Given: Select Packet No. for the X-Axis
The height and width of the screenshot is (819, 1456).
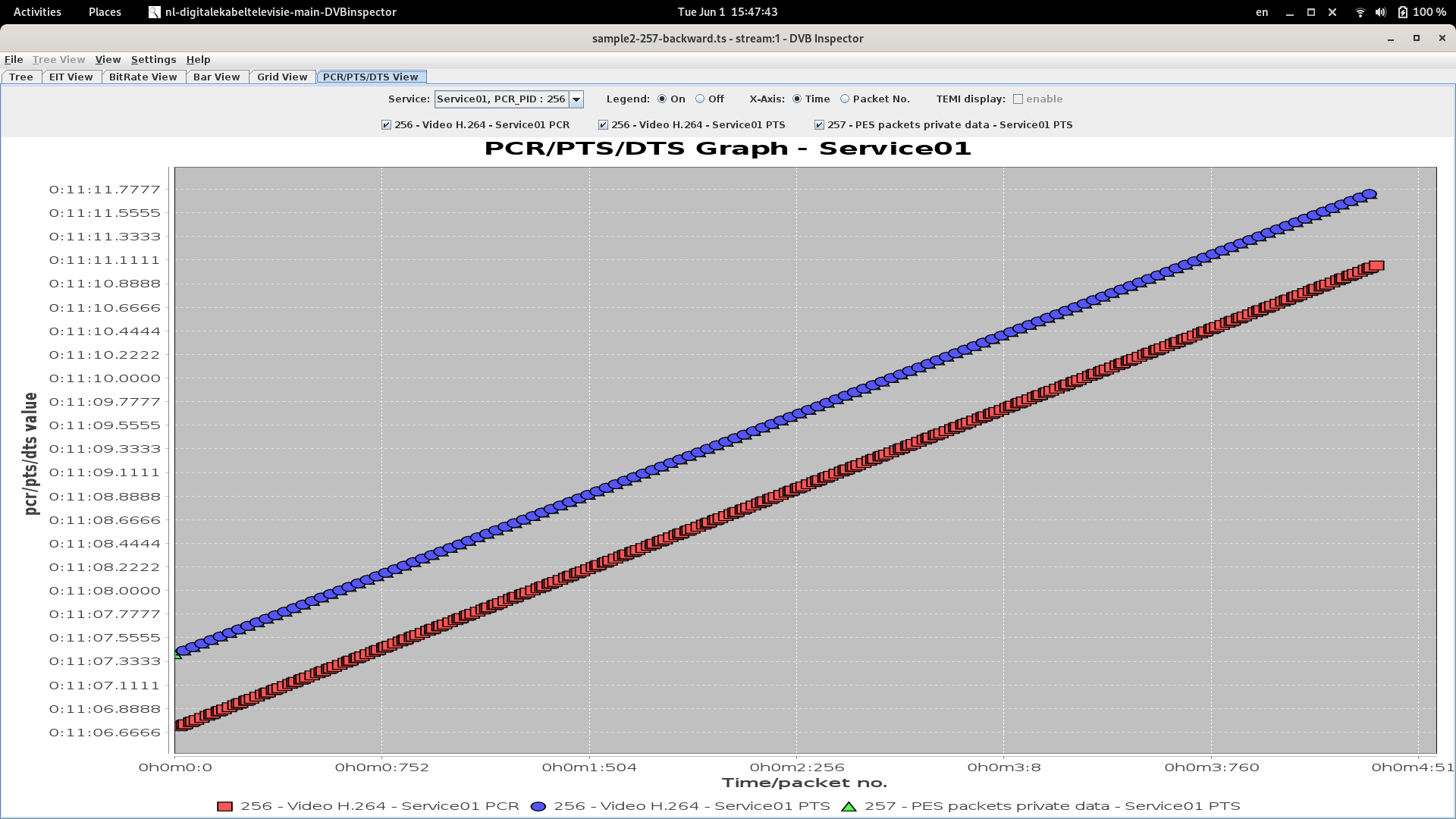Looking at the screenshot, I should (844, 99).
